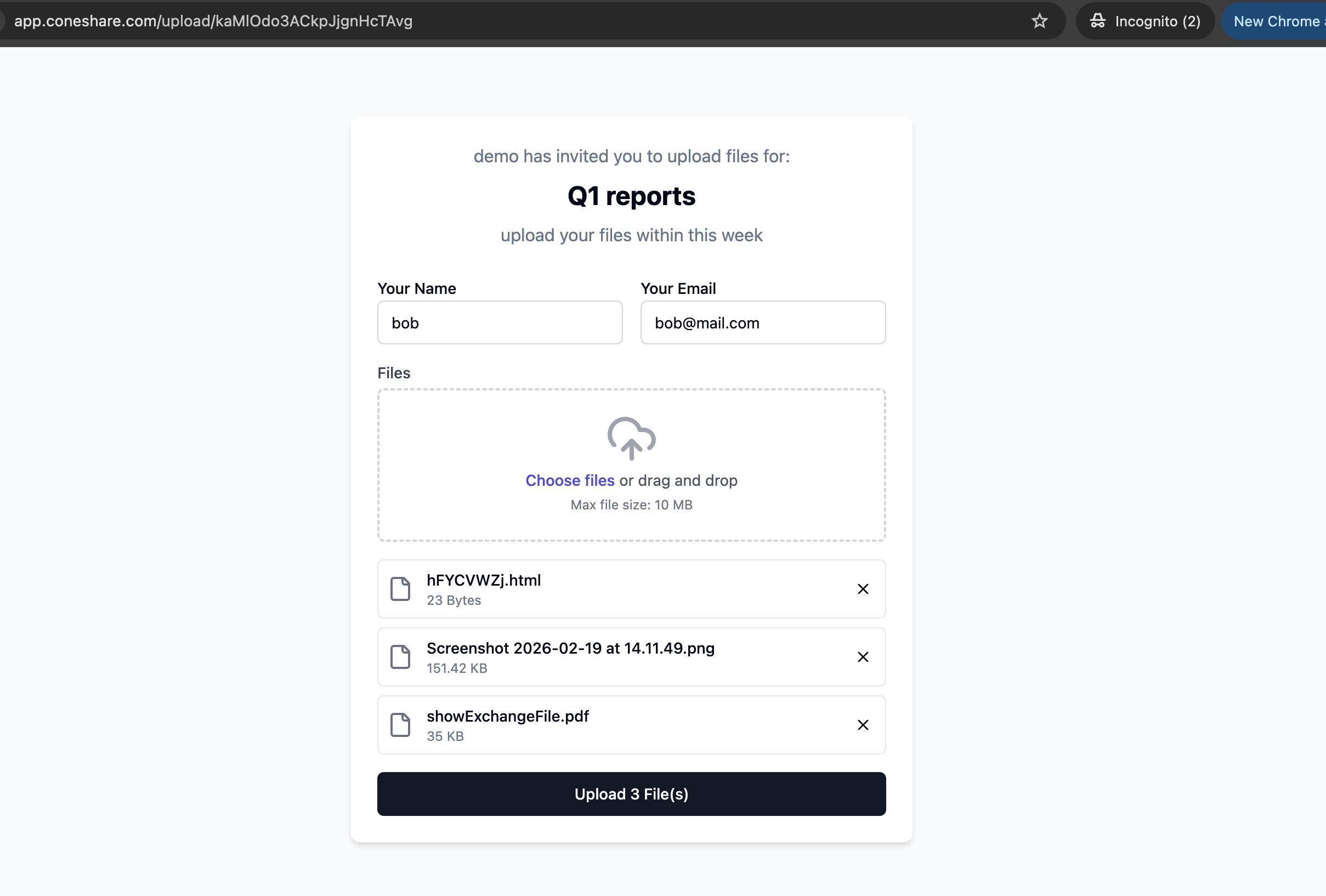Select the Your Name input field
This screenshot has width=1326, height=896.
click(499, 322)
